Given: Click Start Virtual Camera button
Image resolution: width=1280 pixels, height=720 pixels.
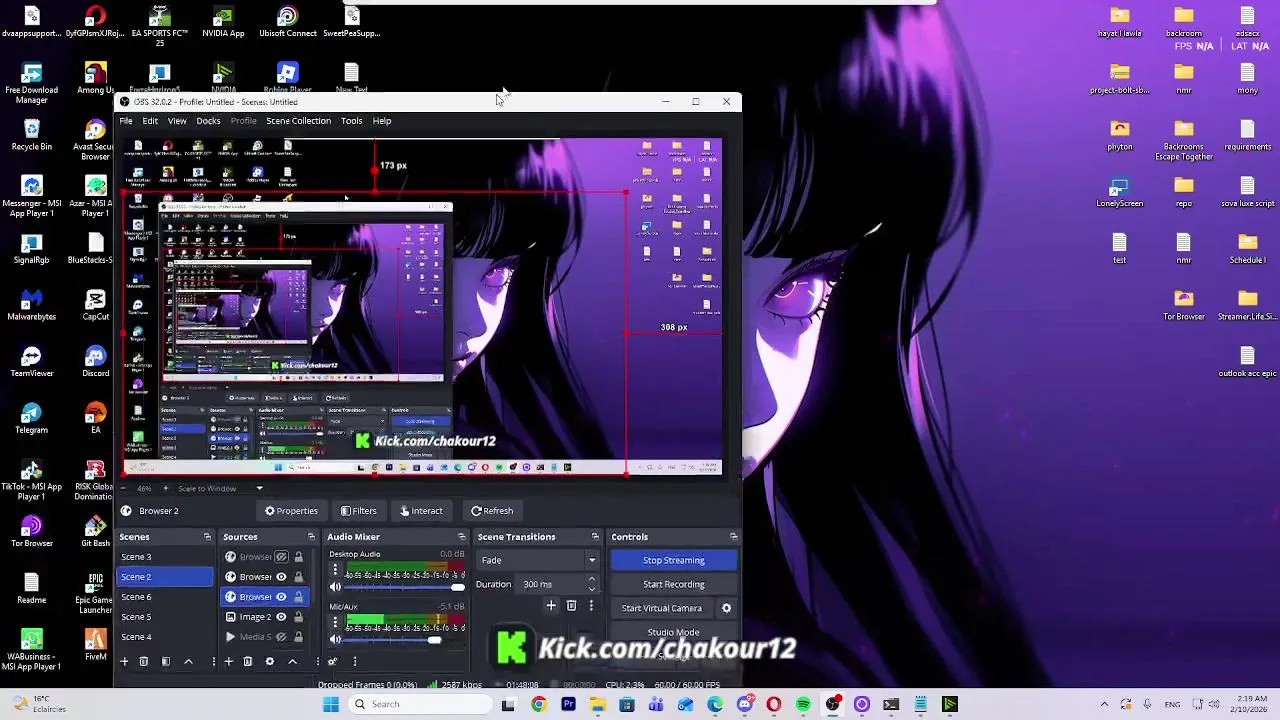Looking at the screenshot, I should pos(661,608).
